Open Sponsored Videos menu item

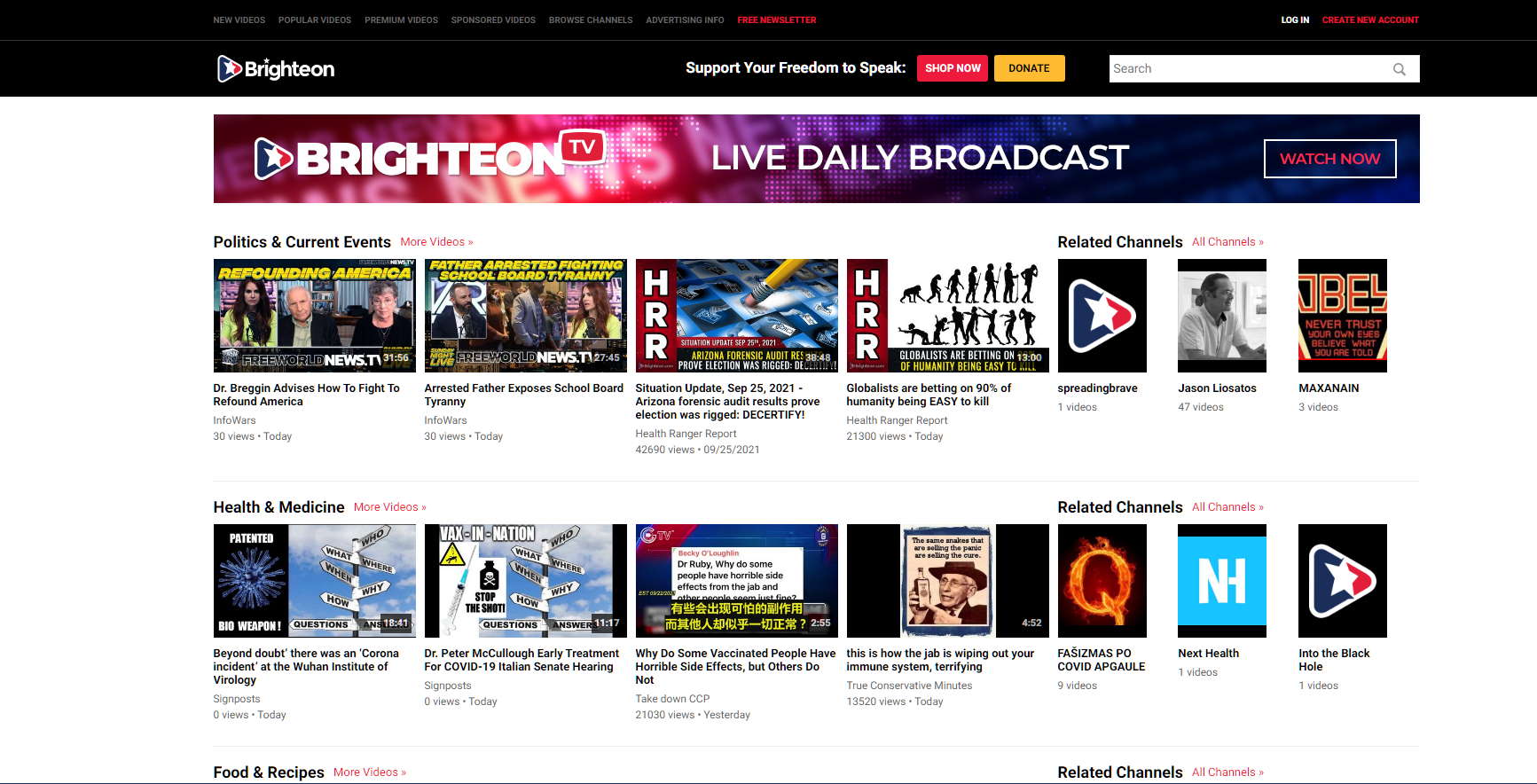(493, 20)
